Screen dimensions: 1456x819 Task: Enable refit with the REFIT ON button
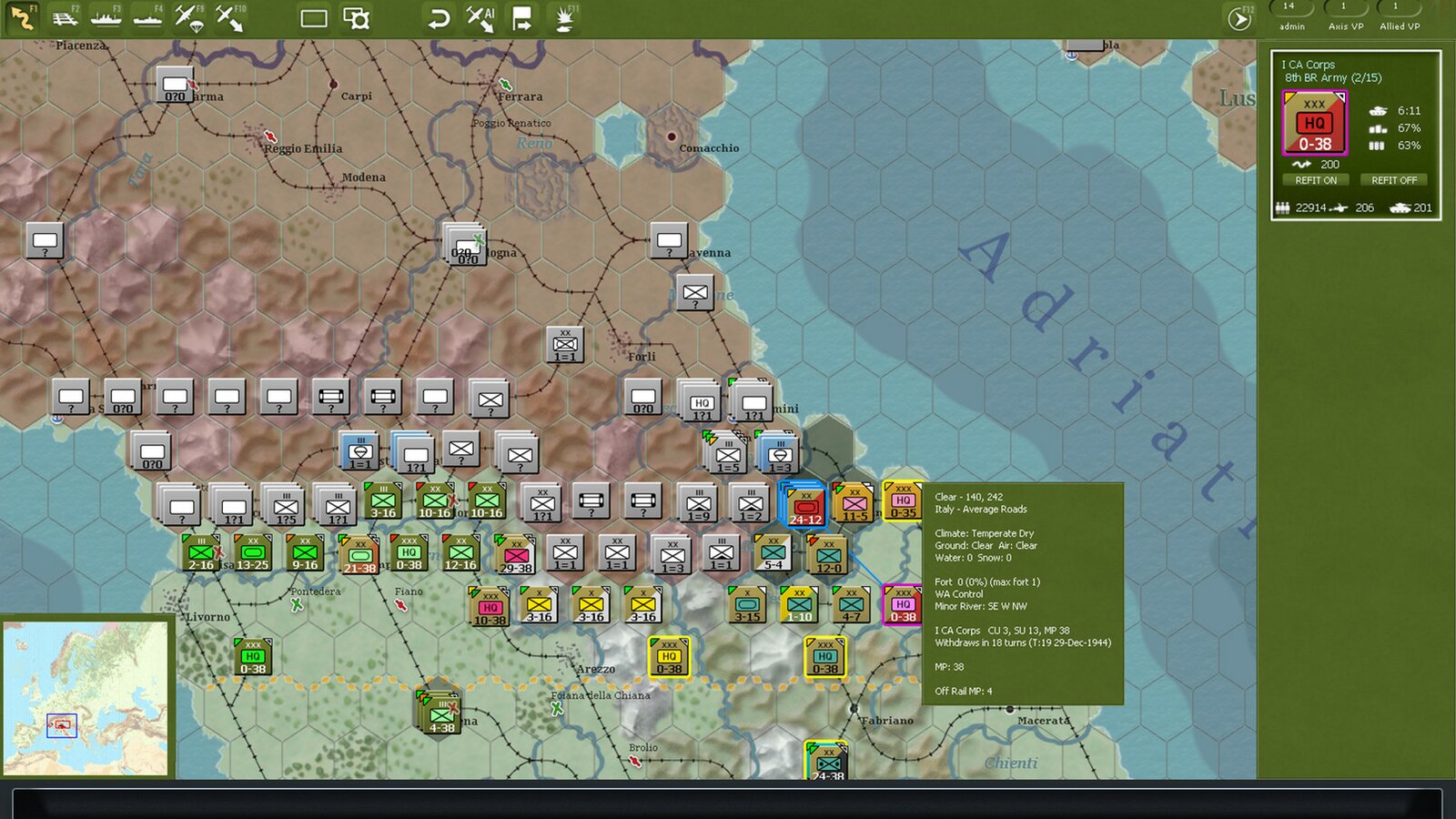pos(1314,180)
